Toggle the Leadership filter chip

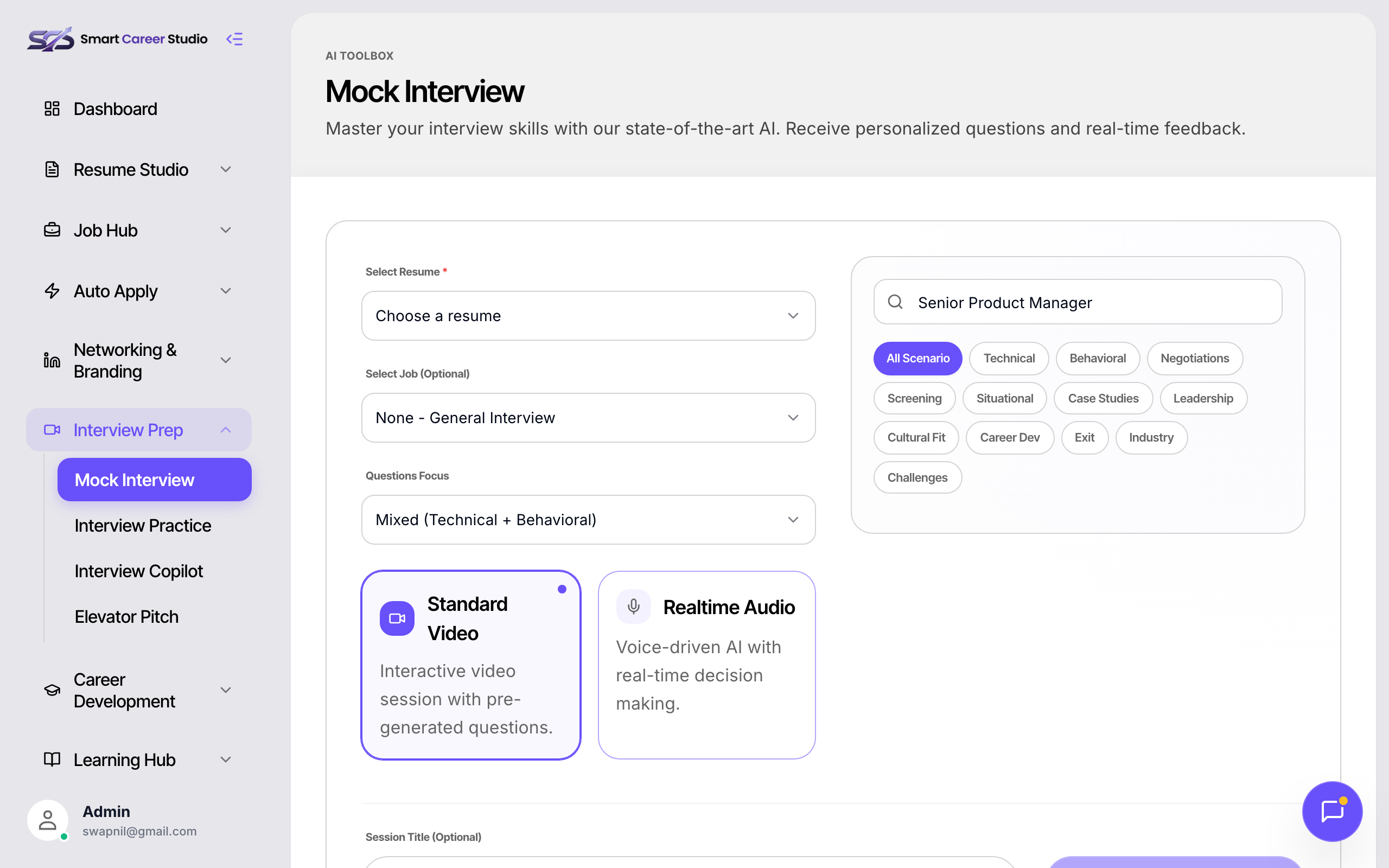coord(1203,398)
